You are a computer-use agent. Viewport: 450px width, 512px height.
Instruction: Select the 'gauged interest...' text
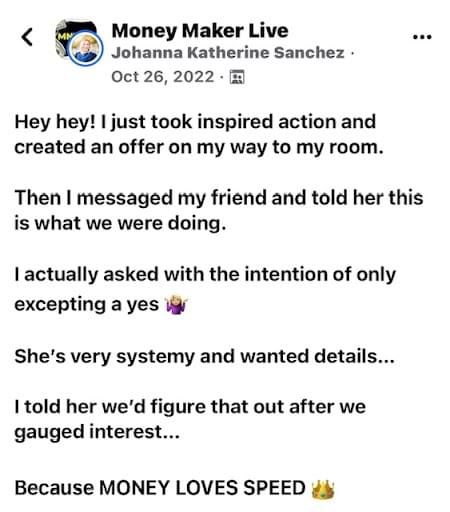point(97,433)
